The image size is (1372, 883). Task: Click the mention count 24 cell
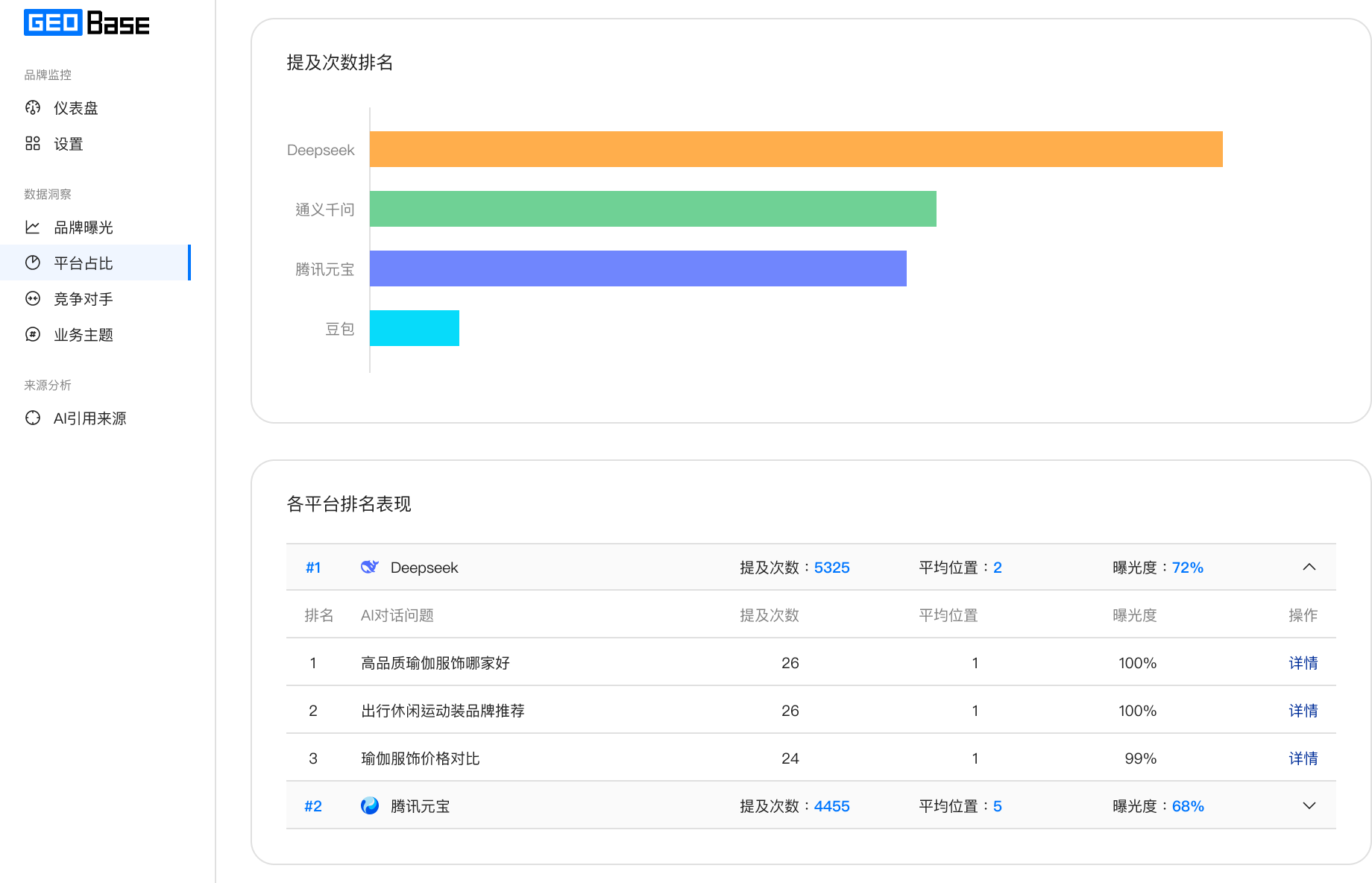pyautogui.click(x=790, y=758)
